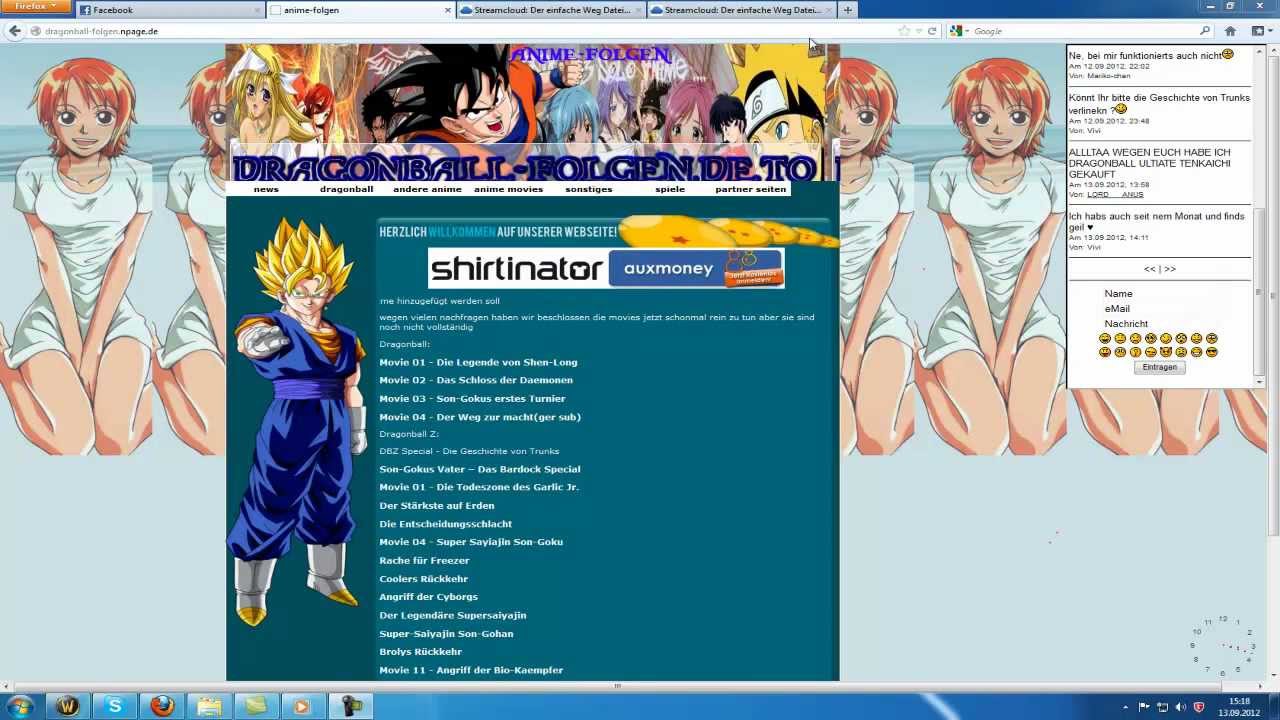Open the spiele menu item
This screenshot has height=720, width=1280.
click(x=670, y=189)
